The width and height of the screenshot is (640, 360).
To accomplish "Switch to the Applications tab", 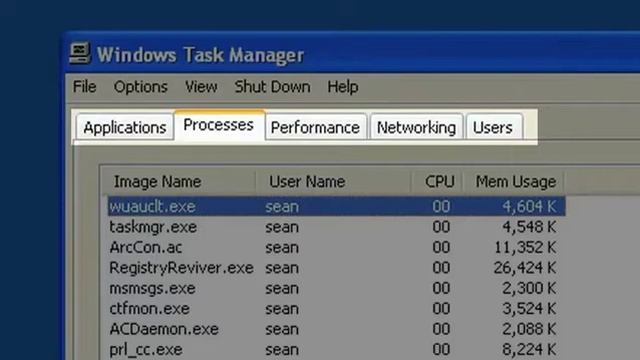I will click(x=125, y=127).
